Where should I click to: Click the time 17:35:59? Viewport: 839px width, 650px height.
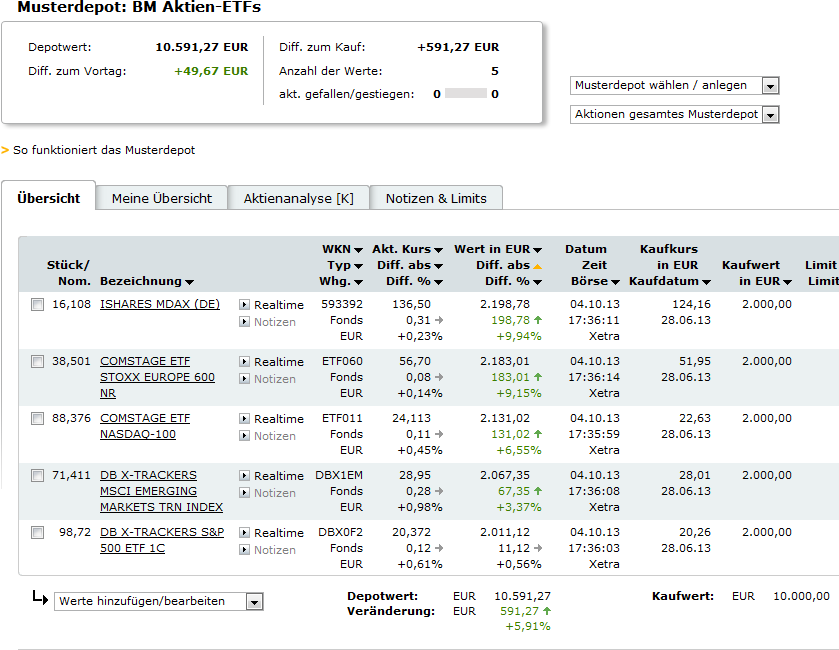coord(594,434)
